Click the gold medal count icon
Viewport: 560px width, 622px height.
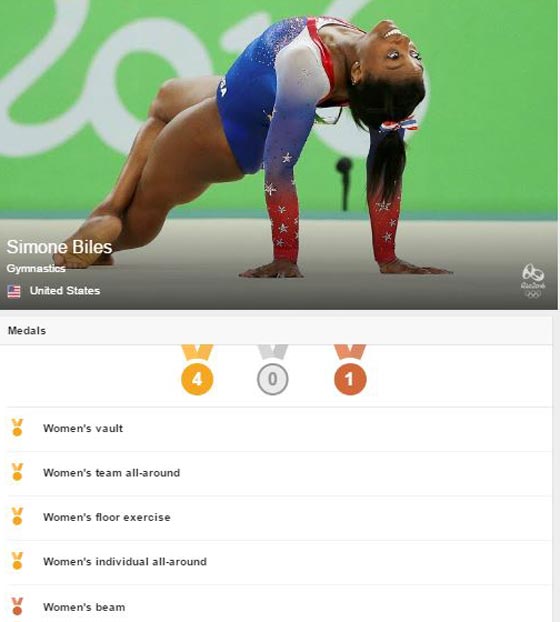click(197, 370)
